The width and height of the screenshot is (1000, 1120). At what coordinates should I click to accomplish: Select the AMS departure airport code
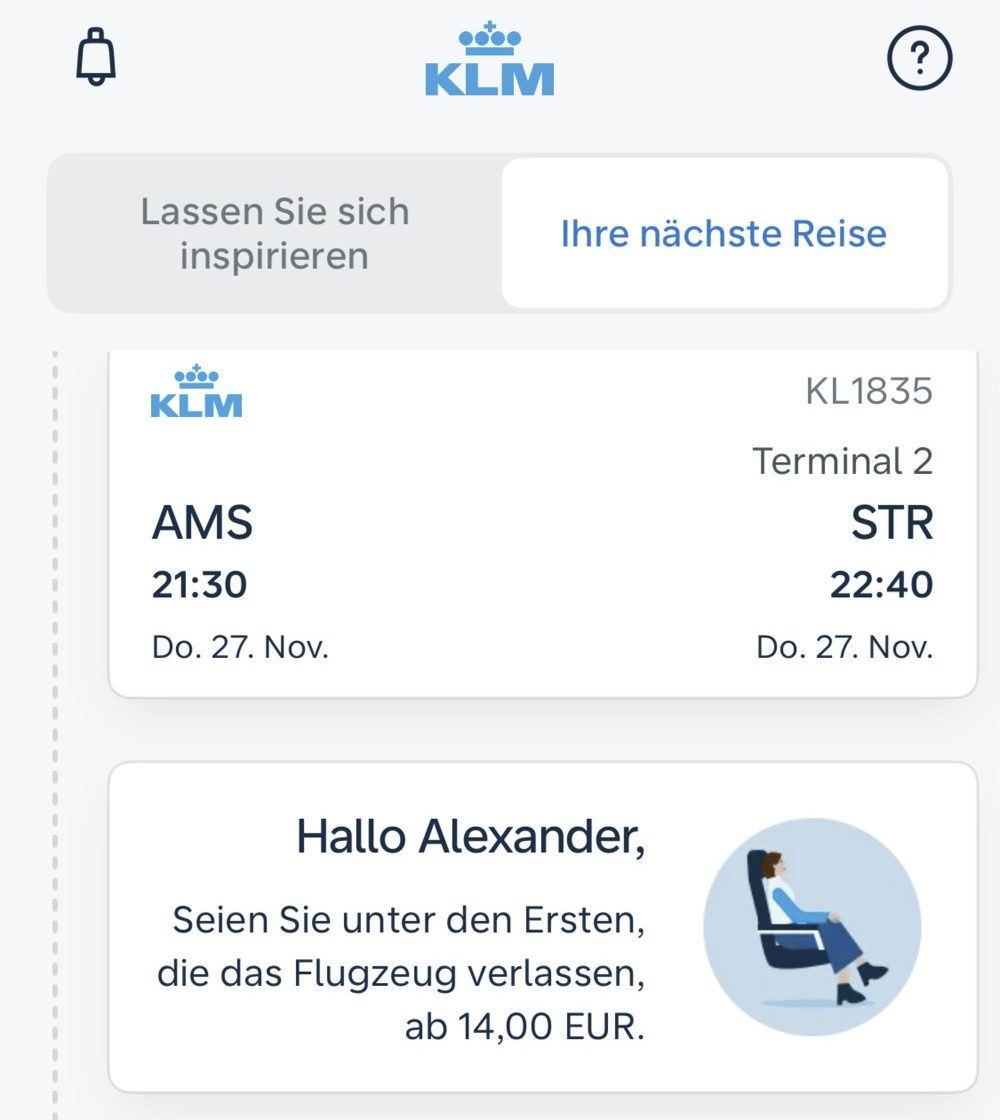[x=202, y=524]
